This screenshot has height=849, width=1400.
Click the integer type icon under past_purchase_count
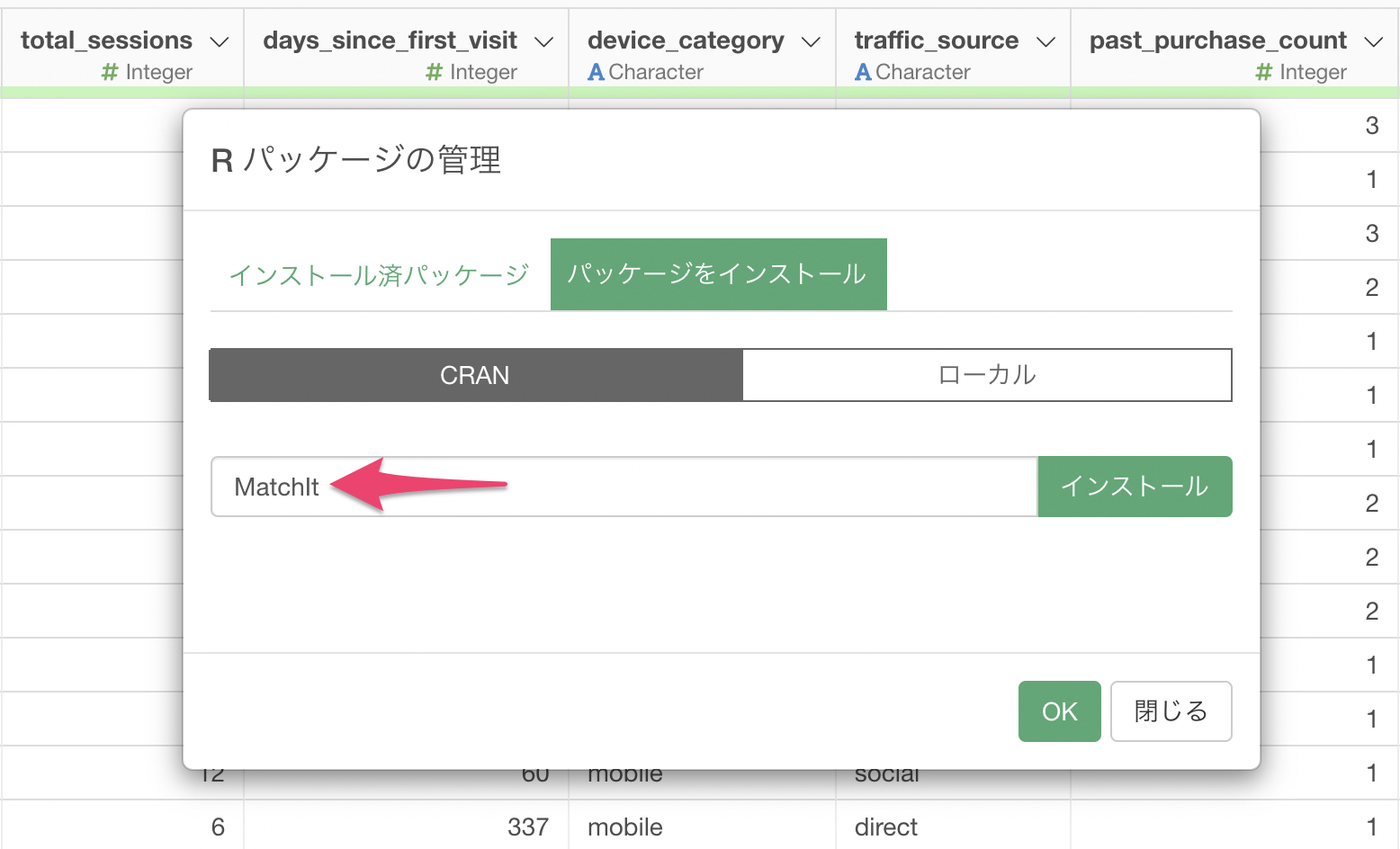(x=1263, y=72)
